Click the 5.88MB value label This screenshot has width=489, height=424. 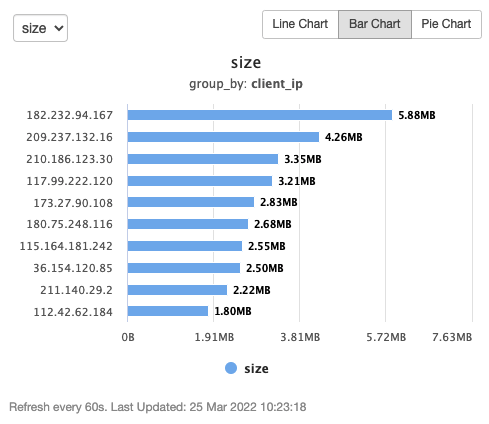coord(417,115)
